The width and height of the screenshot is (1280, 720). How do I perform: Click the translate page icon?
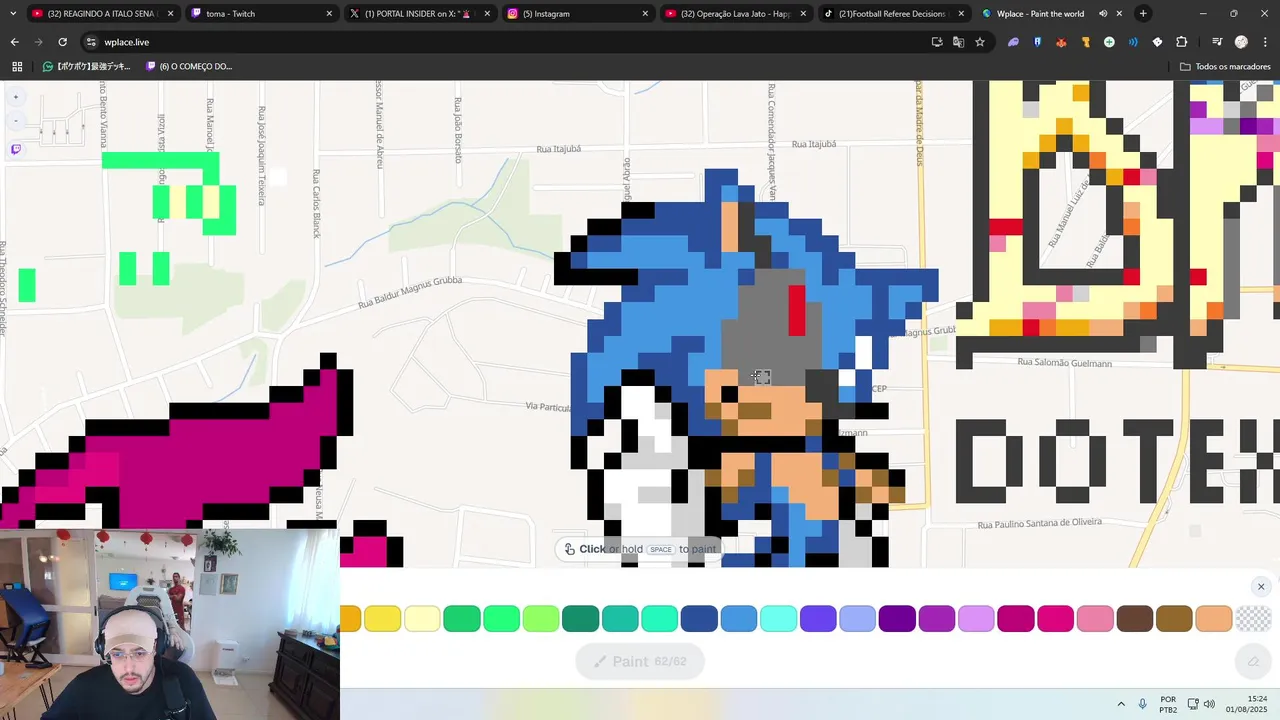958,42
